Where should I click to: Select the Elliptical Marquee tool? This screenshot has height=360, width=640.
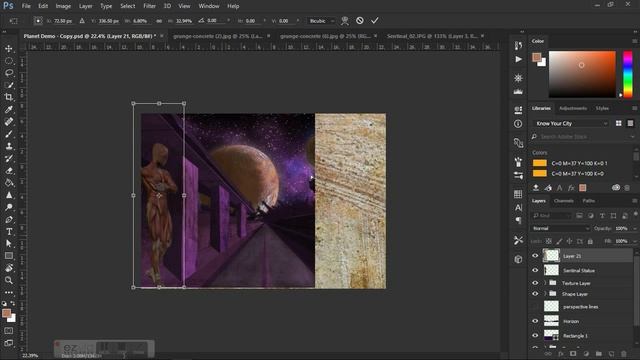pyautogui.click(x=9, y=61)
